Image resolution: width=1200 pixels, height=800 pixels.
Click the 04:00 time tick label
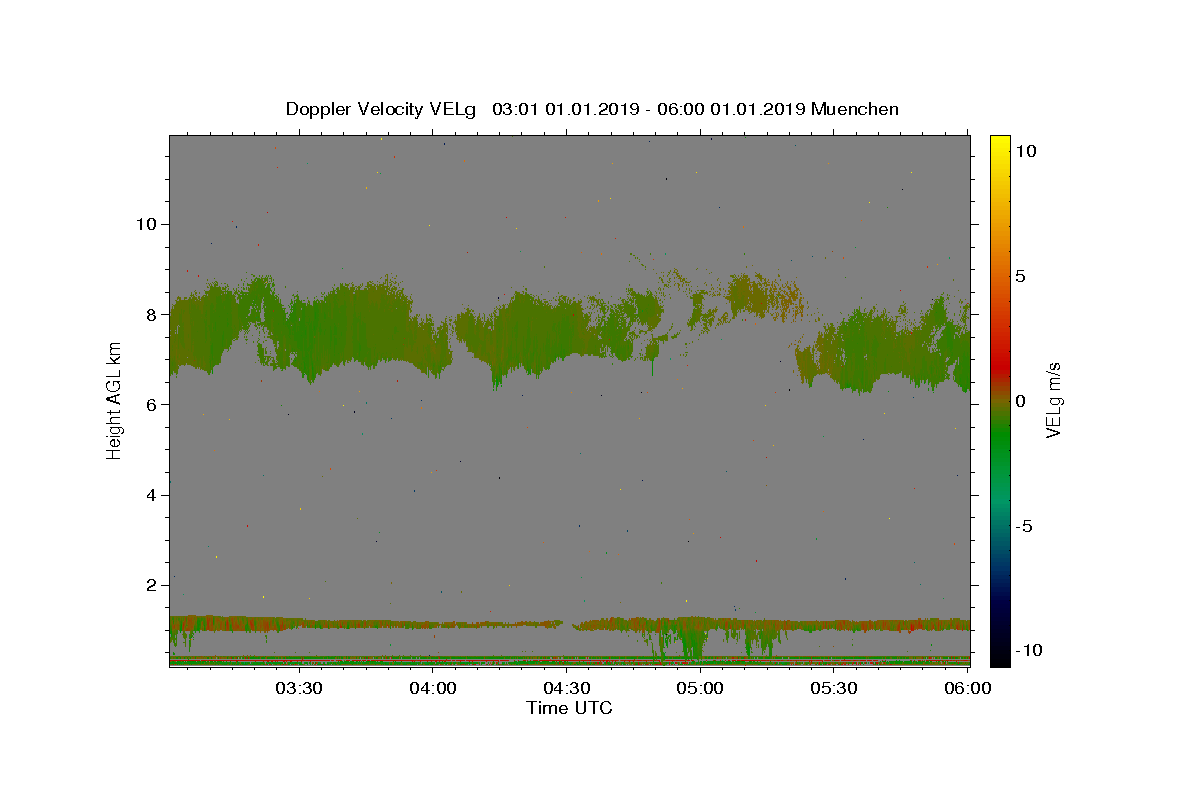(432, 689)
